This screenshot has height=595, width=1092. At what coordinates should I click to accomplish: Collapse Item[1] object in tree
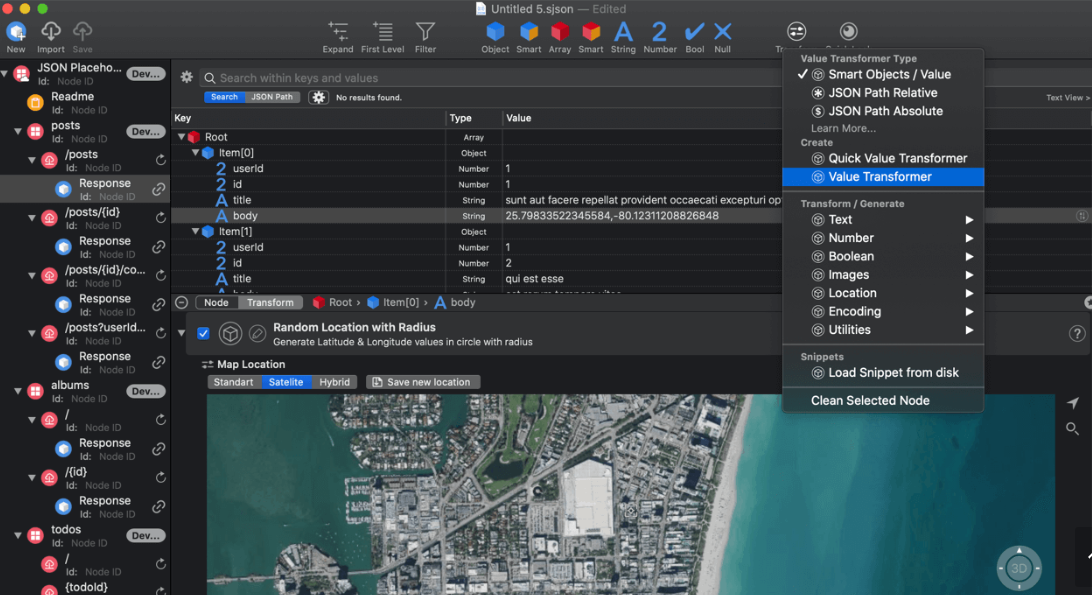pos(196,231)
